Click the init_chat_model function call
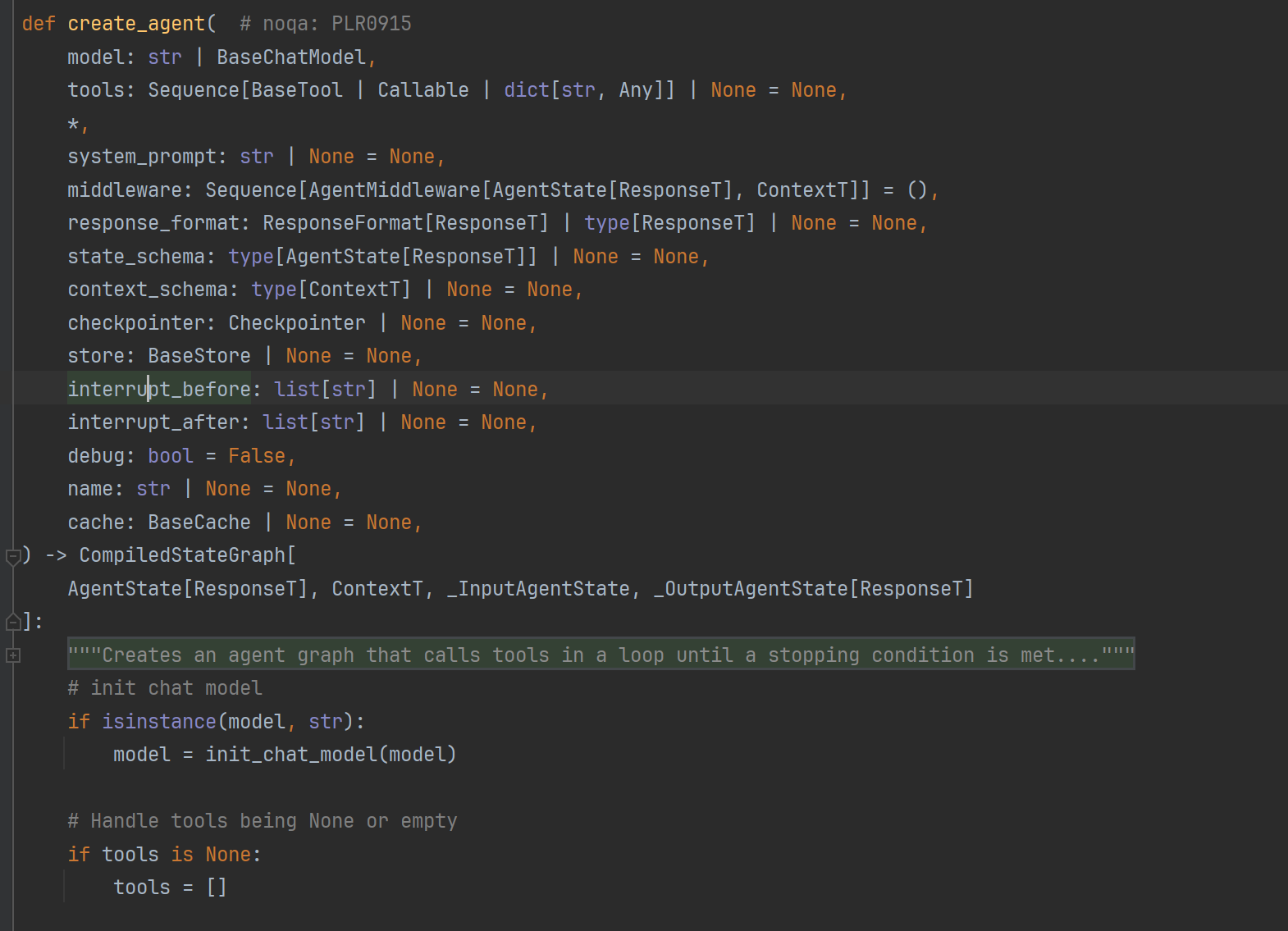This screenshot has width=1288, height=931. (x=291, y=755)
